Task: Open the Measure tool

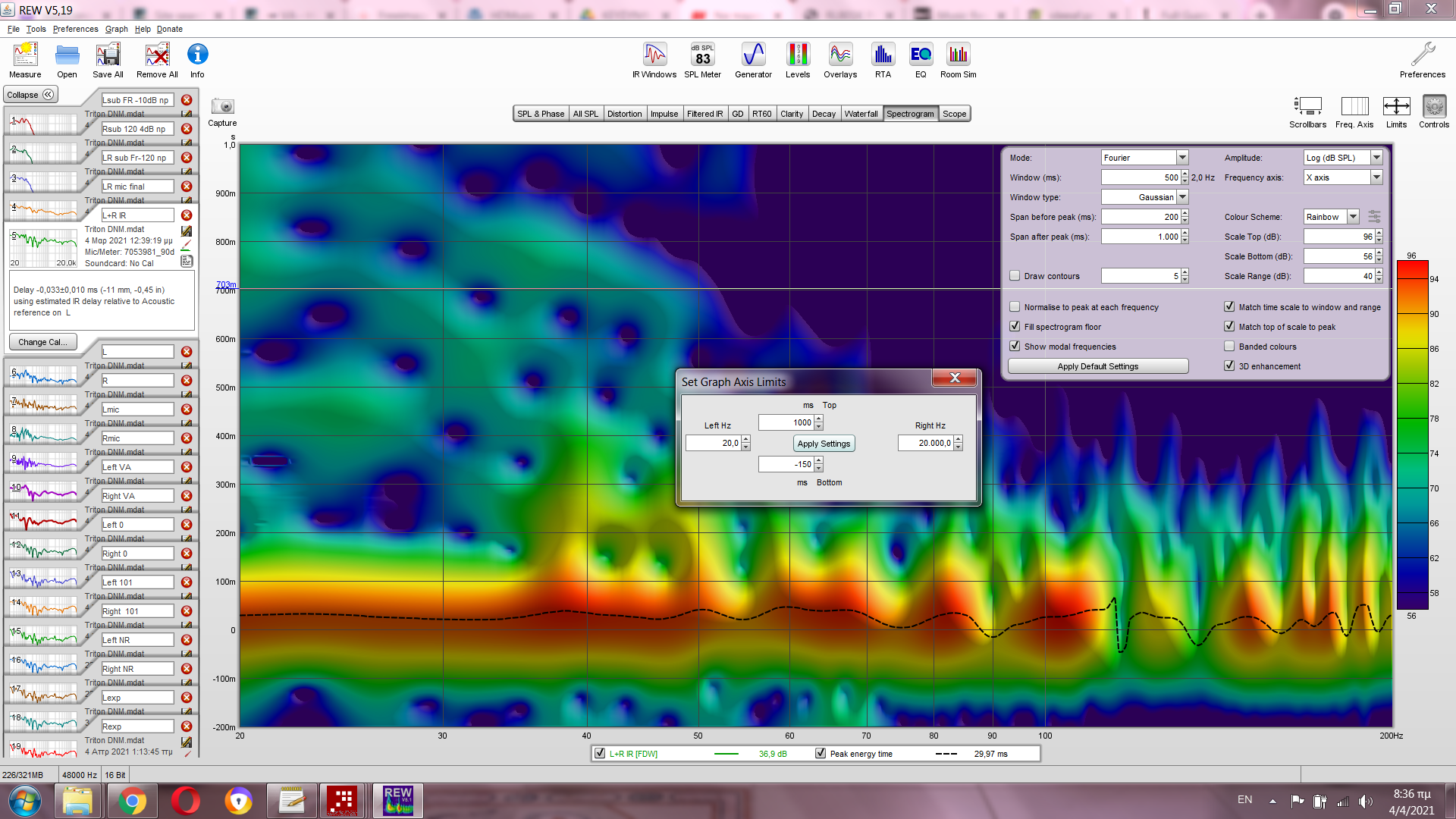Action: pos(25,60)
